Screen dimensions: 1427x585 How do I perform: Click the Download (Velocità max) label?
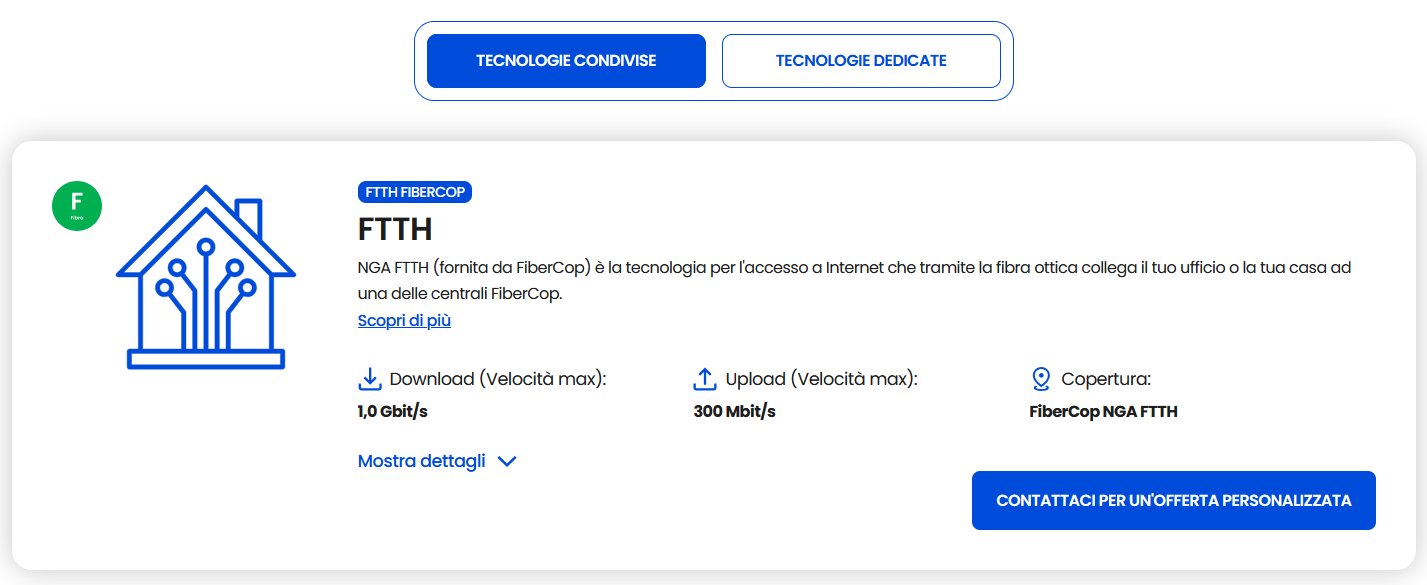point(498,379)
